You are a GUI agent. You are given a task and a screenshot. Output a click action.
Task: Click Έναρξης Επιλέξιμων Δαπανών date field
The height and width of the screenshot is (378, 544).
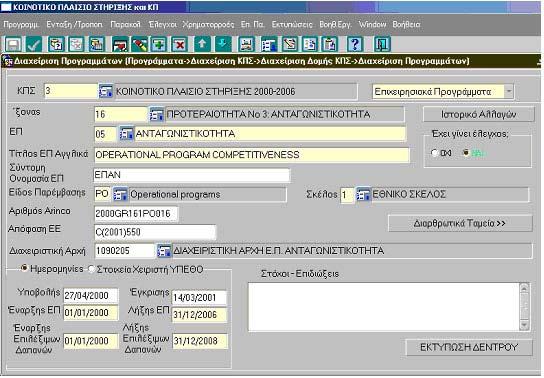click(91, 341)
